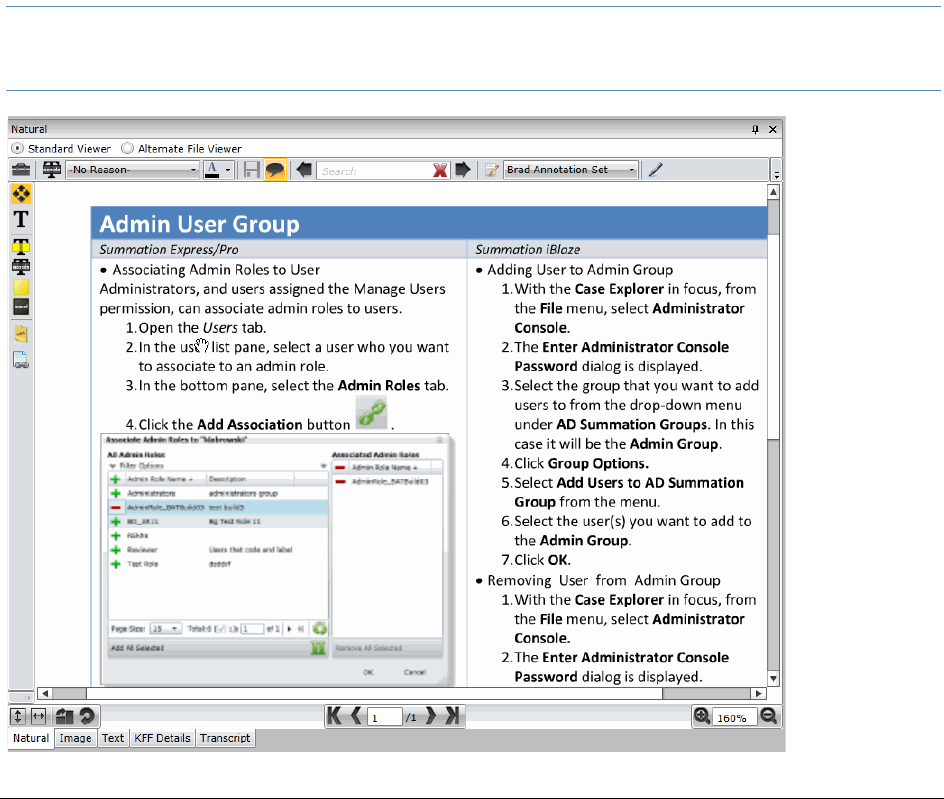The image size is (944, 799).
Task: Click the refresh rotate arrow icon
Action: coord(87,716)
